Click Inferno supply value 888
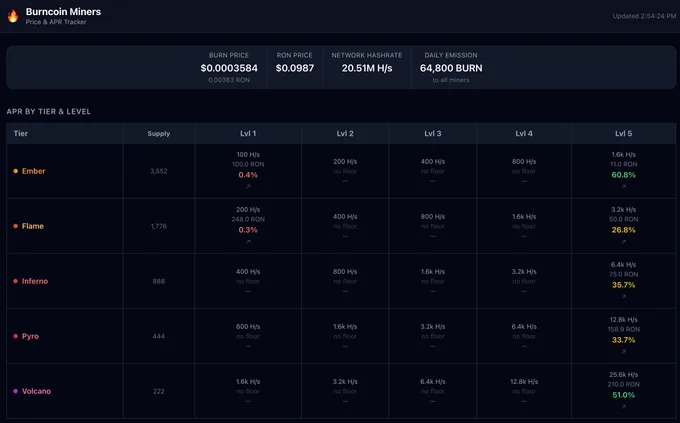This screenshot has height=423, width=680. click(x=159, y=281)
